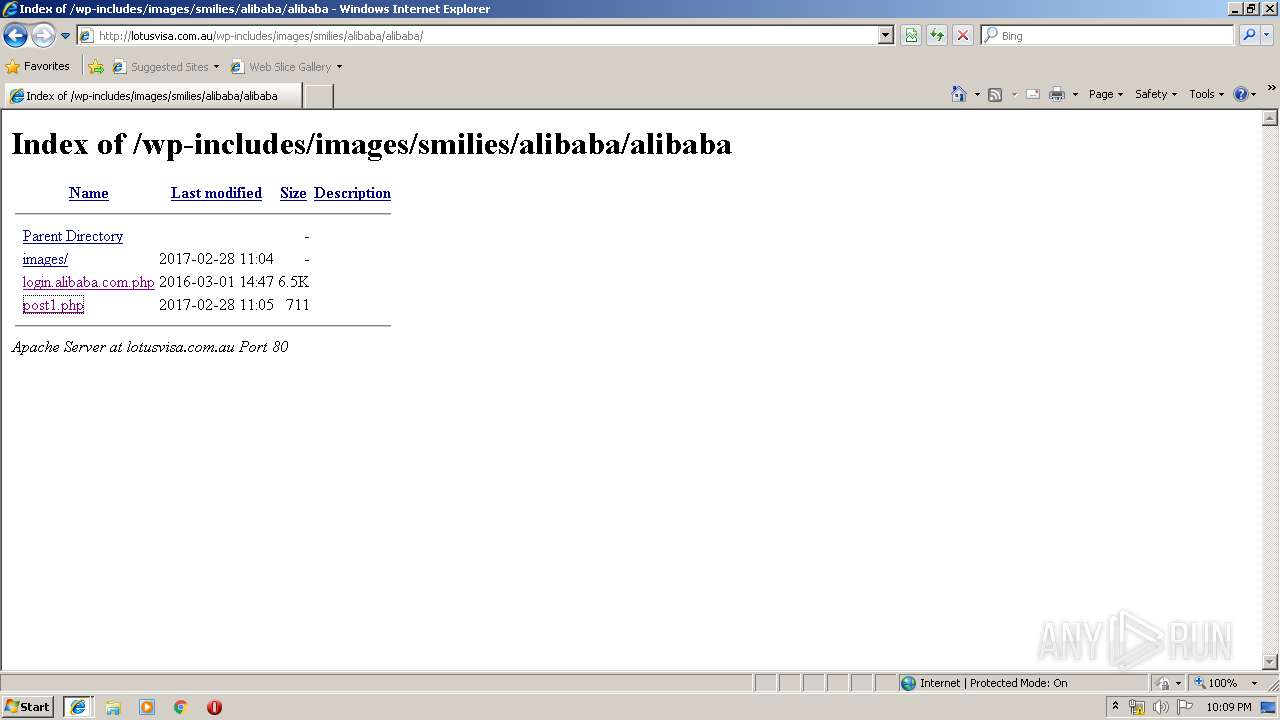Expand the address bar autocomplete dropdown

coord(885,36)
